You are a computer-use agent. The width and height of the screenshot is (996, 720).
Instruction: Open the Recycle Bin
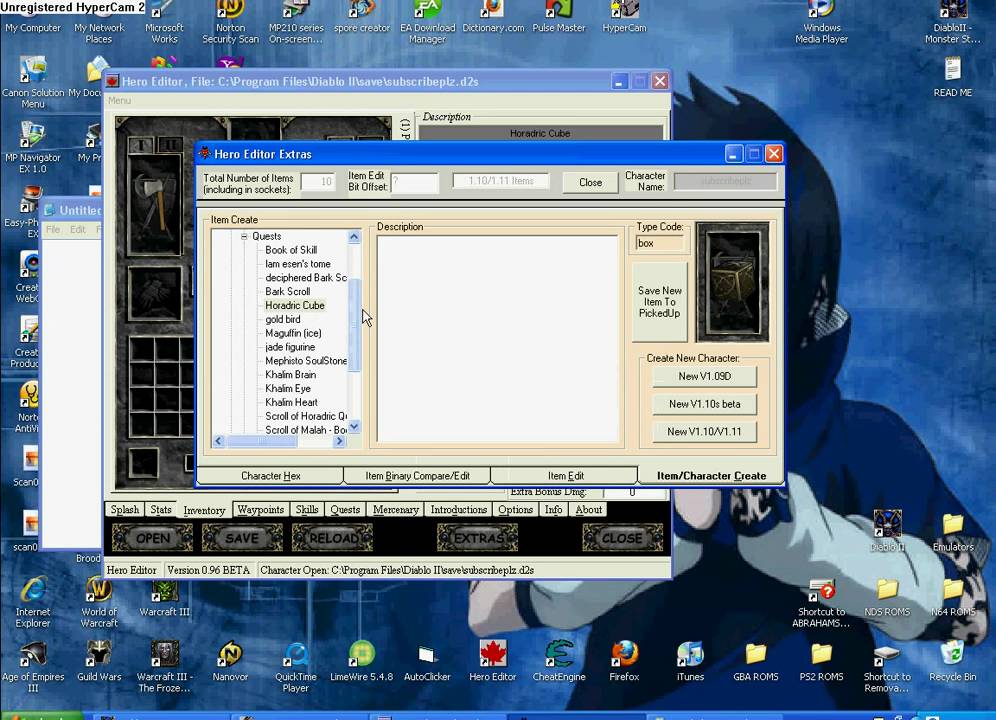(952, 662)
